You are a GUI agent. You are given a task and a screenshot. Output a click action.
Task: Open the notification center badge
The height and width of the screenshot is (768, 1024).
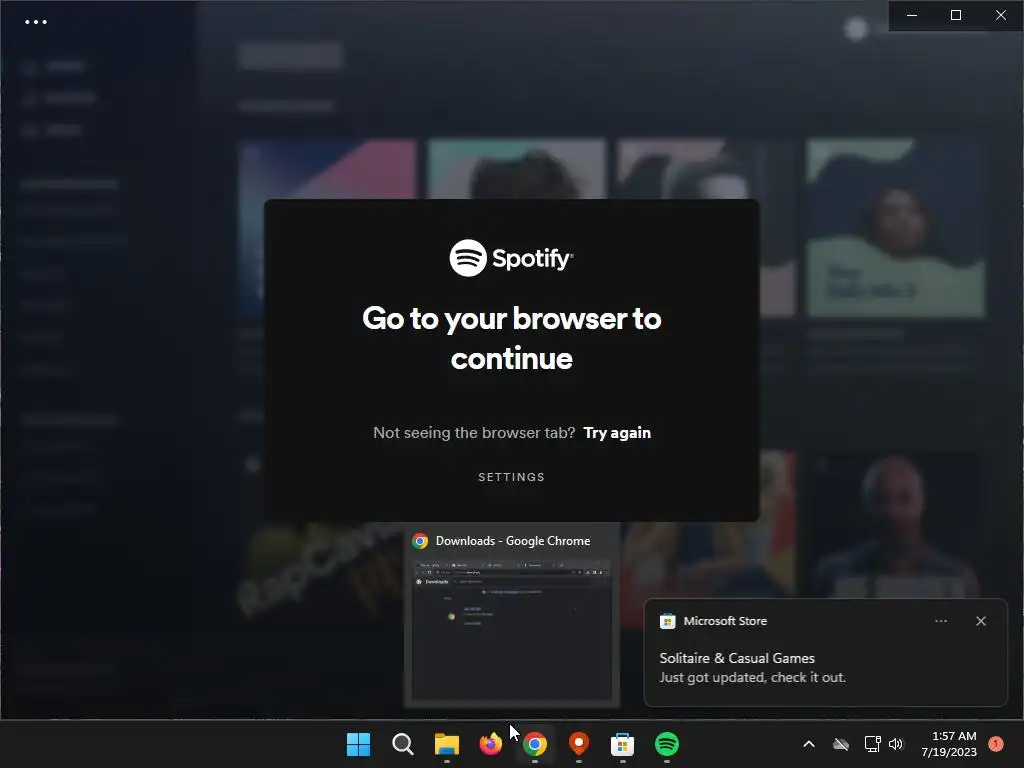coord(996,743)
